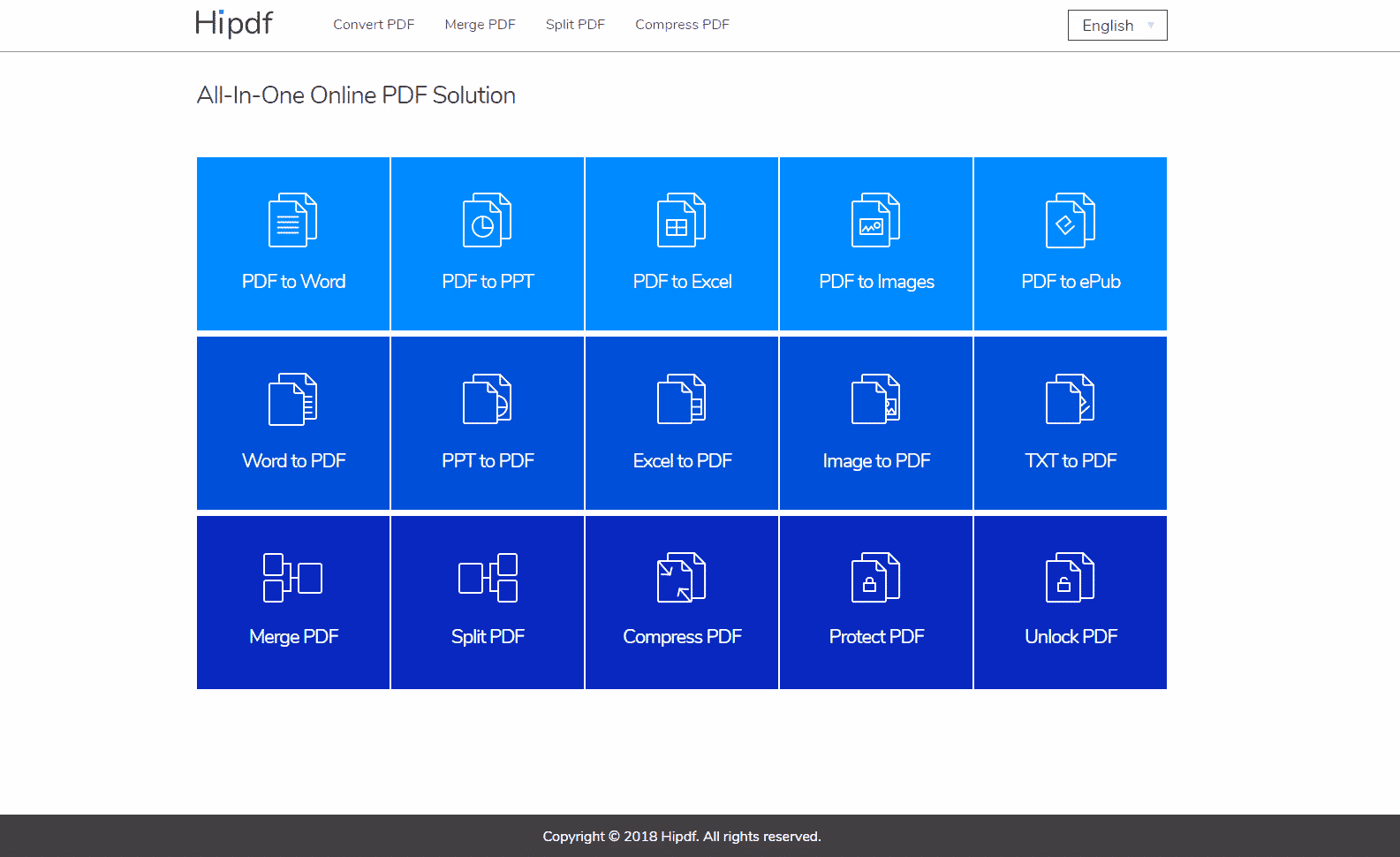Image resolution: width=1400 pixels, height=857 pixels.
Task: Click the PDF to Images picture icon
Action: point(875,220)
